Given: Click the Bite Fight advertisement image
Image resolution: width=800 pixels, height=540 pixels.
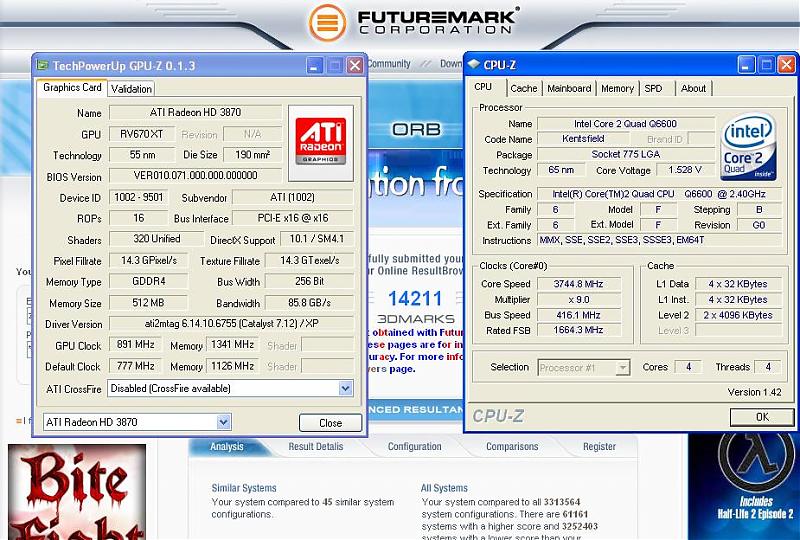Looking at the screenshot, I should (x=77, y=492).
